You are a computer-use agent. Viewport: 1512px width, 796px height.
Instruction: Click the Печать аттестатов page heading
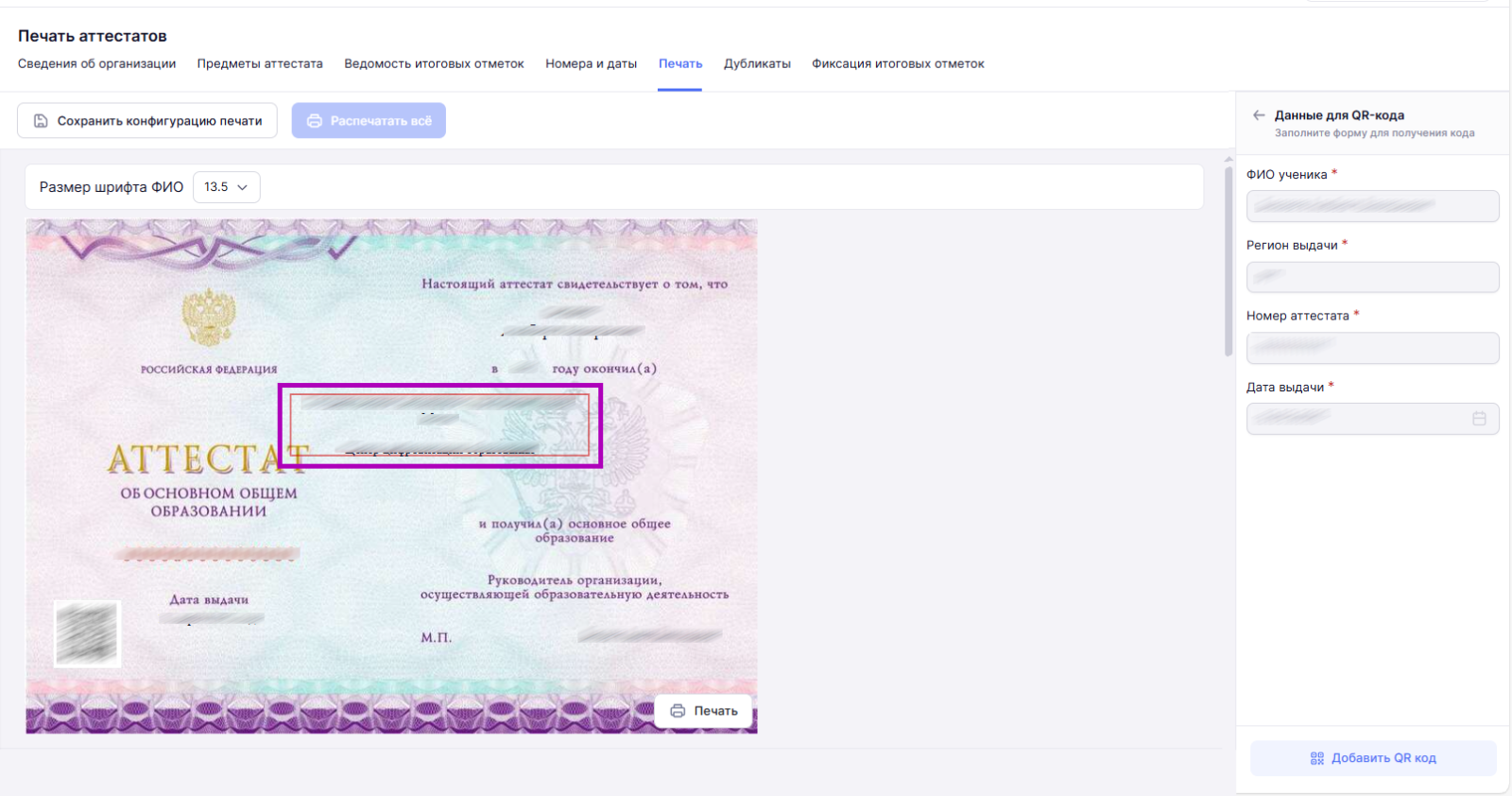(x=93, y=36)
